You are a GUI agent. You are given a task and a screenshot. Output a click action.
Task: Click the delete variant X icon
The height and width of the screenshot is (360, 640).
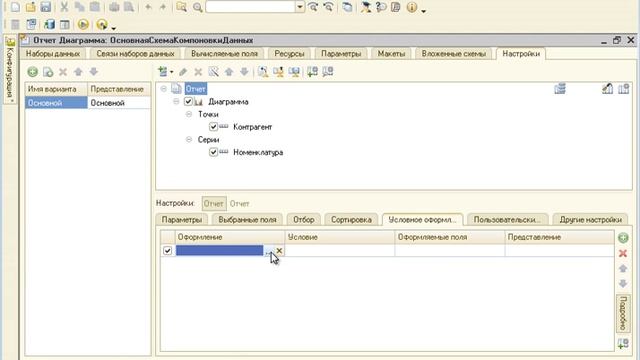coord(63,72)
